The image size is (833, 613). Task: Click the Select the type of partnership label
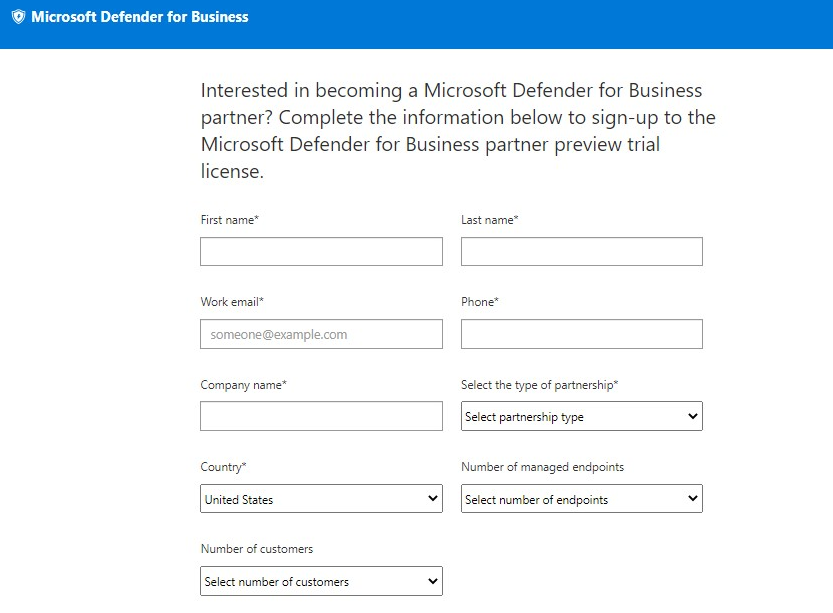(x=540, y=385)
